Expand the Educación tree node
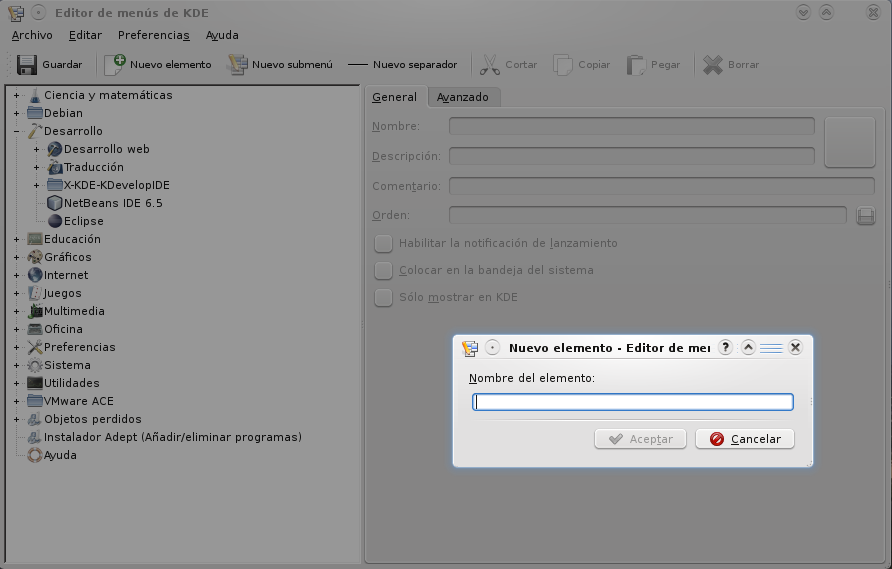 (x=16, y=240)
